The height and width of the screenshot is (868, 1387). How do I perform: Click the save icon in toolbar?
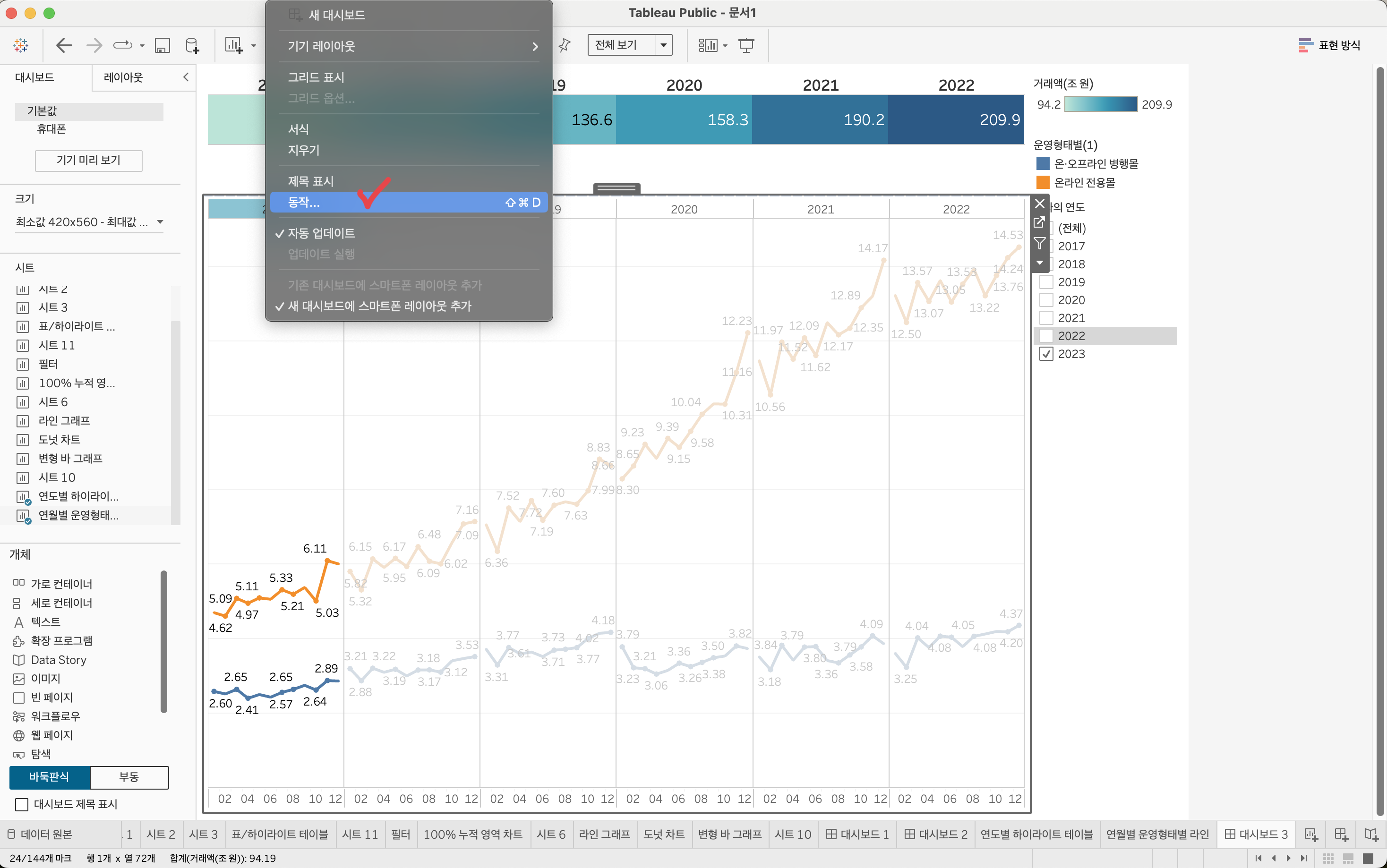tap(163, 45)
